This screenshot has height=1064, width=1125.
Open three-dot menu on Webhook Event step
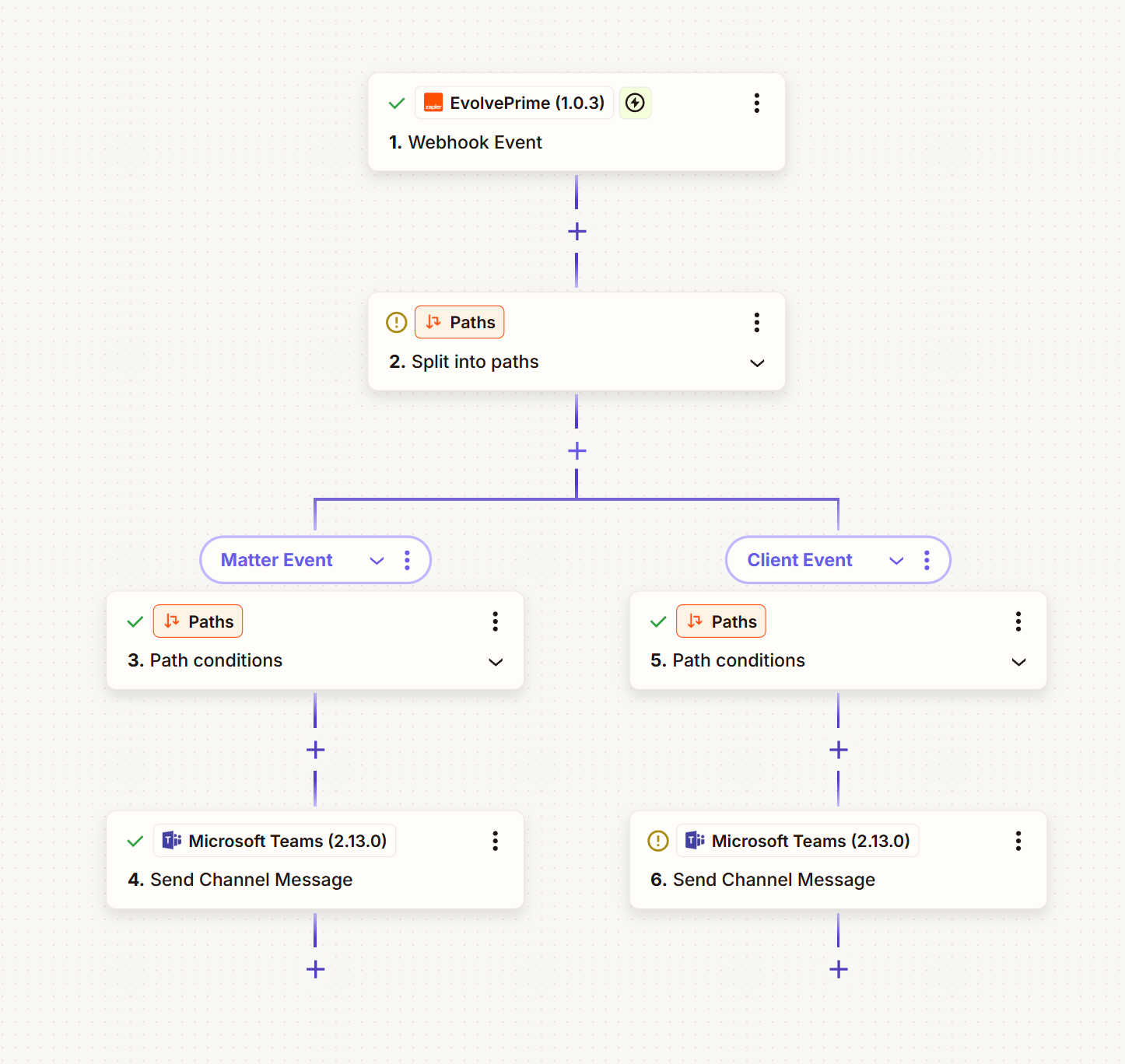pos(756,103)
